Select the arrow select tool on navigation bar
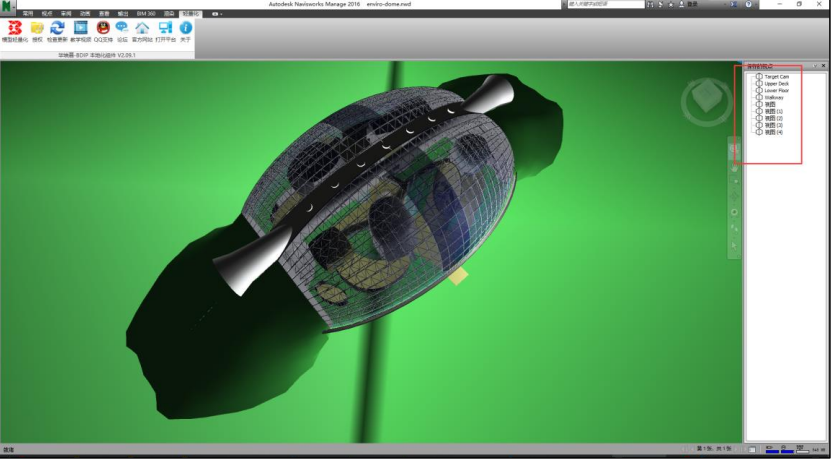 pyautogui.click(x=734, y=245)
